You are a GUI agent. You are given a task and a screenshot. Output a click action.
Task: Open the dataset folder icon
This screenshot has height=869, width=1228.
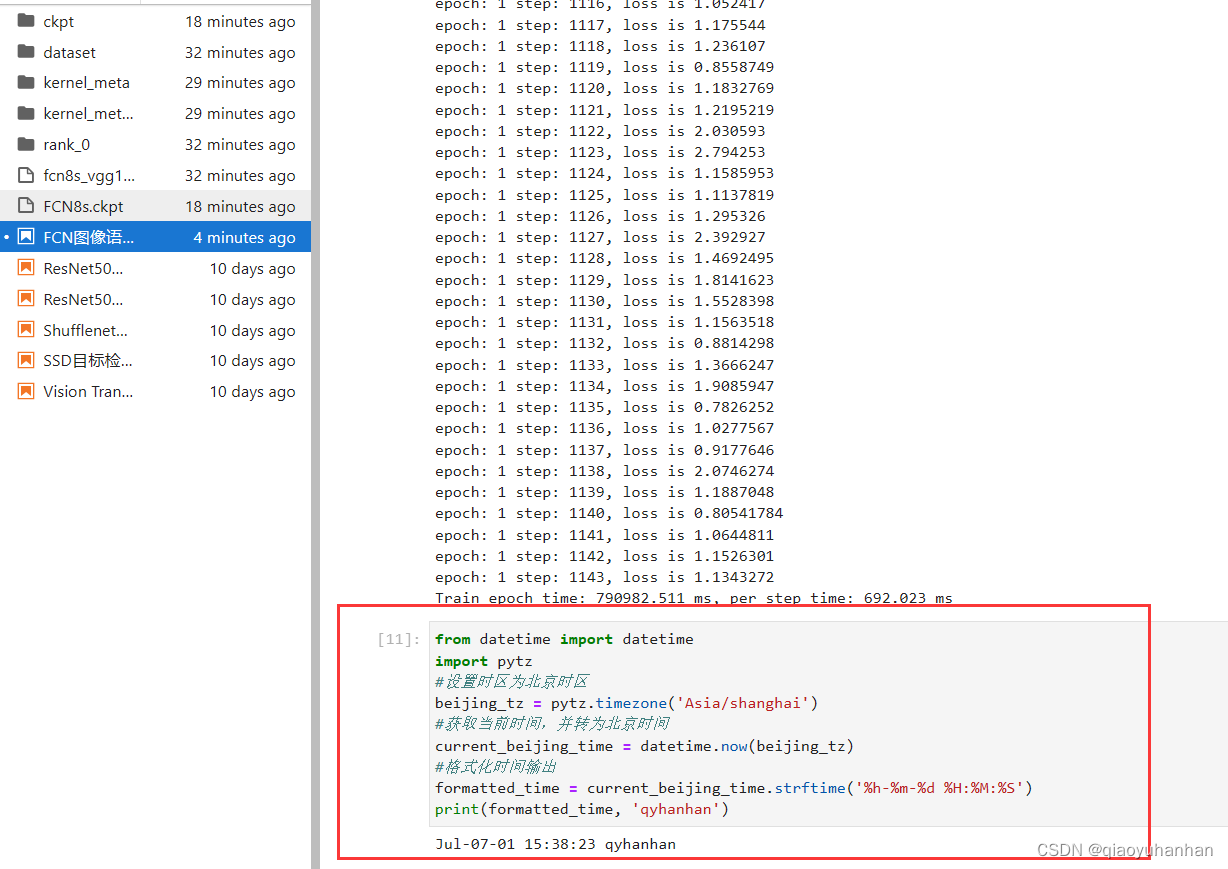(26, 52)
